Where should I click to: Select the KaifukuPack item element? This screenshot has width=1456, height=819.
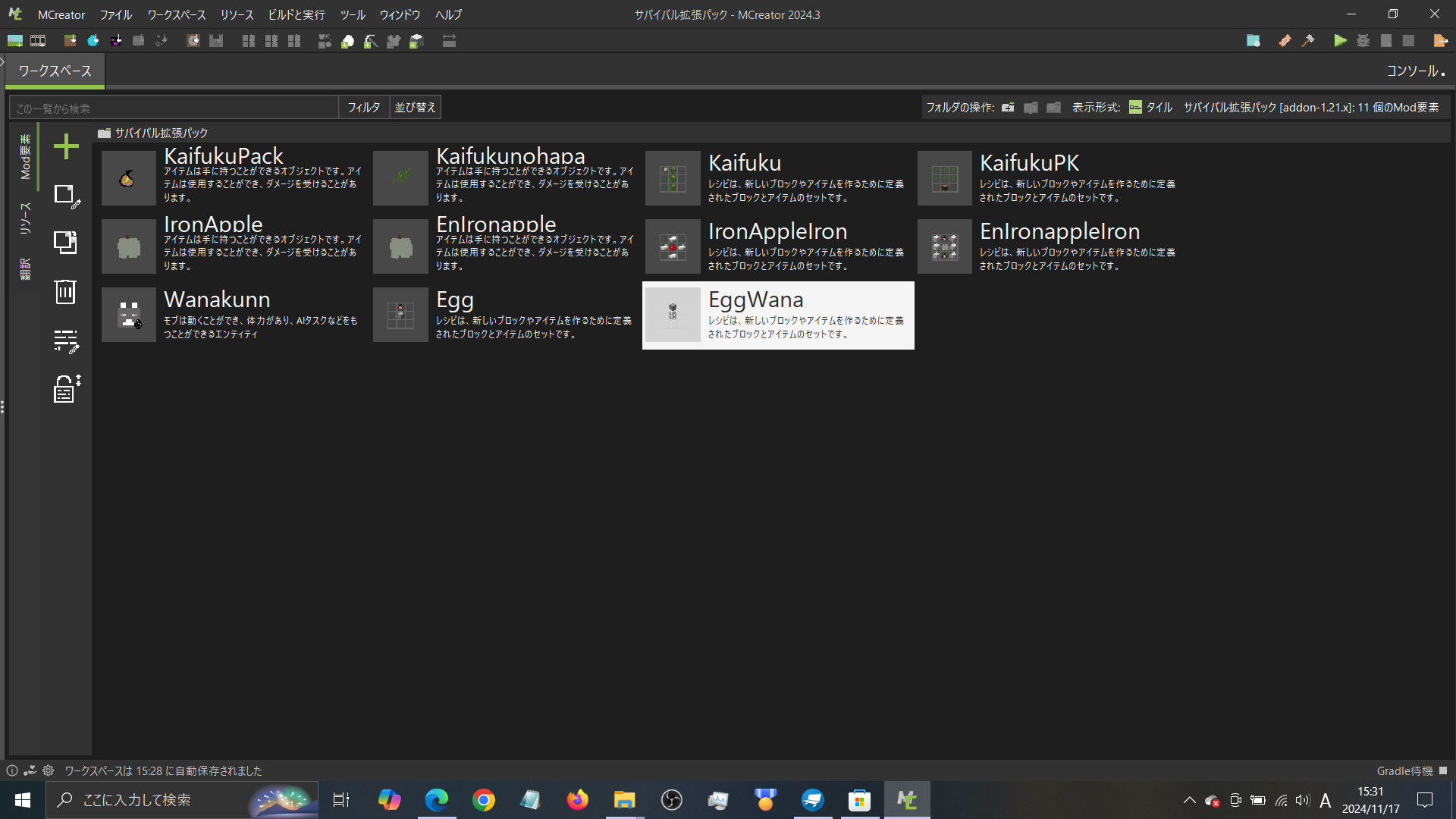click(x=234, y=178)
